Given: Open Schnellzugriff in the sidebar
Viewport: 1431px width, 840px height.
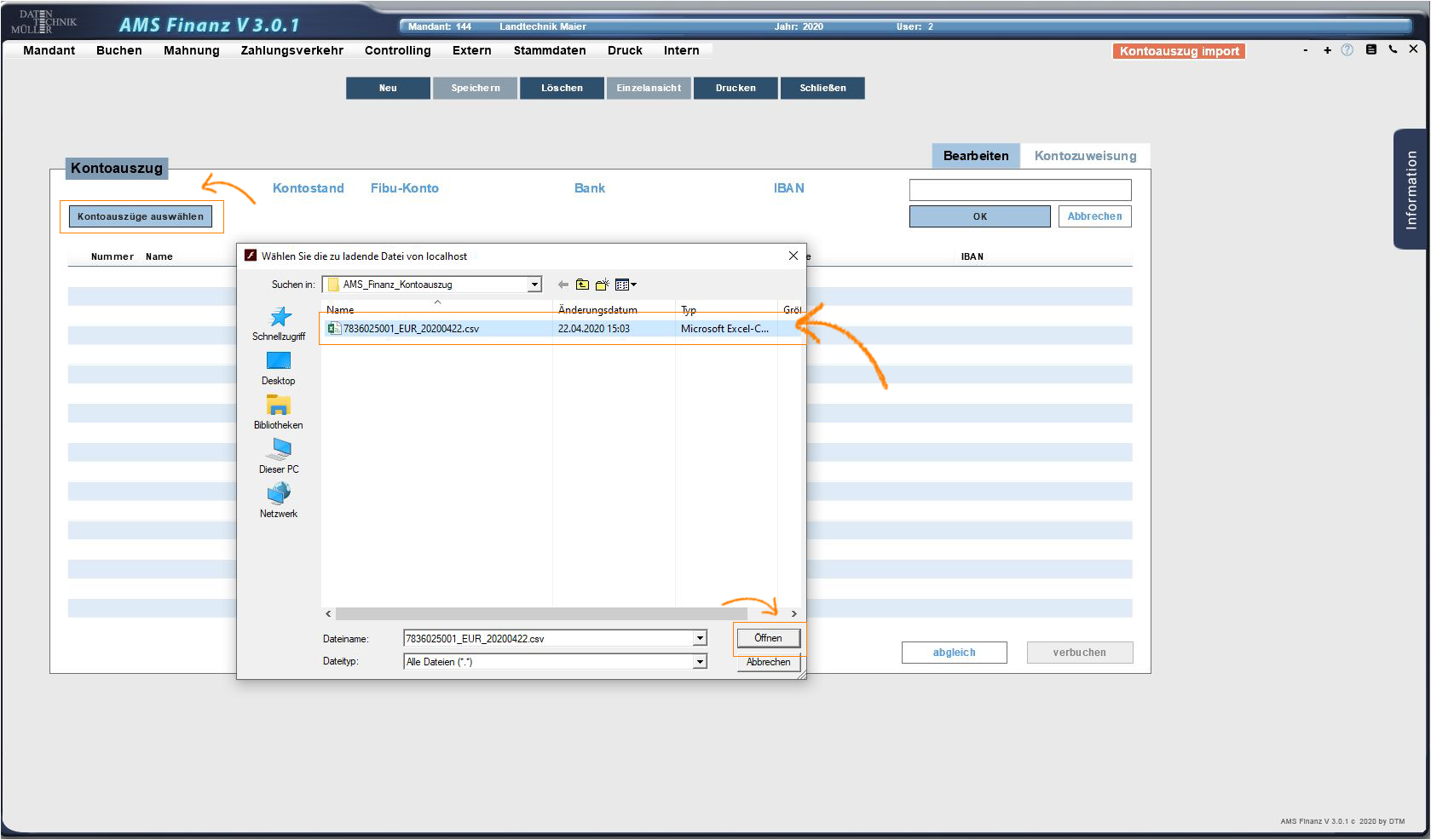Looking at the screenshot, I should coord(279,324).
